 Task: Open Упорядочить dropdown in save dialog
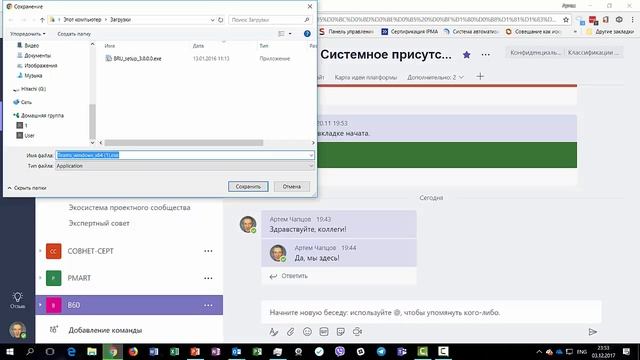[x=28, y=34]
